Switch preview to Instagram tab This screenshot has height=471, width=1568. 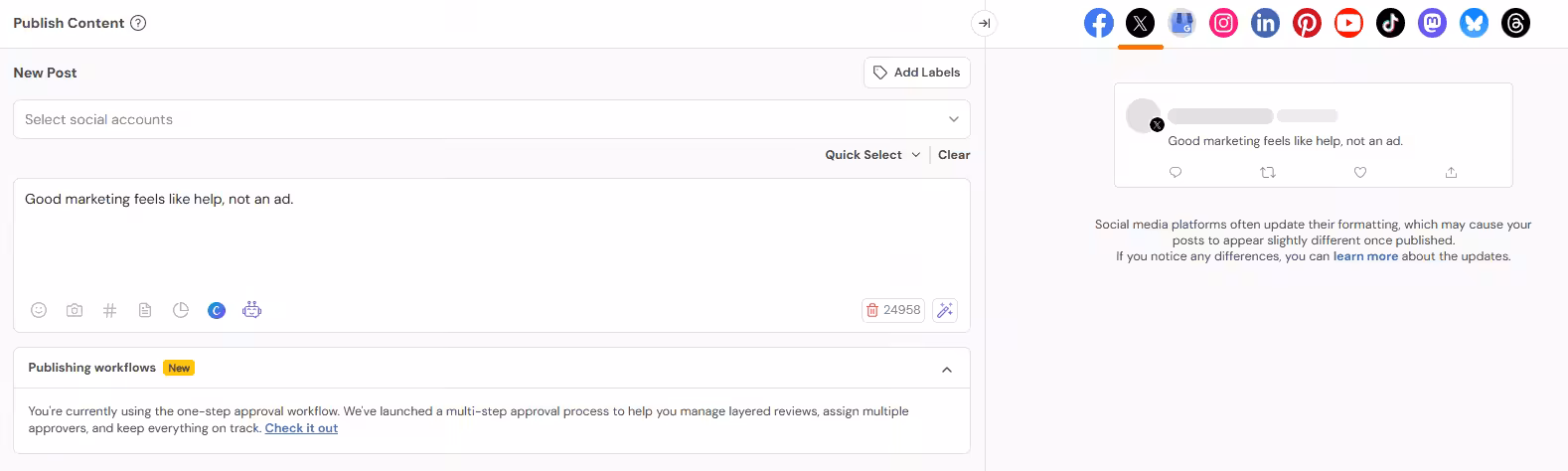point(1223,23)
